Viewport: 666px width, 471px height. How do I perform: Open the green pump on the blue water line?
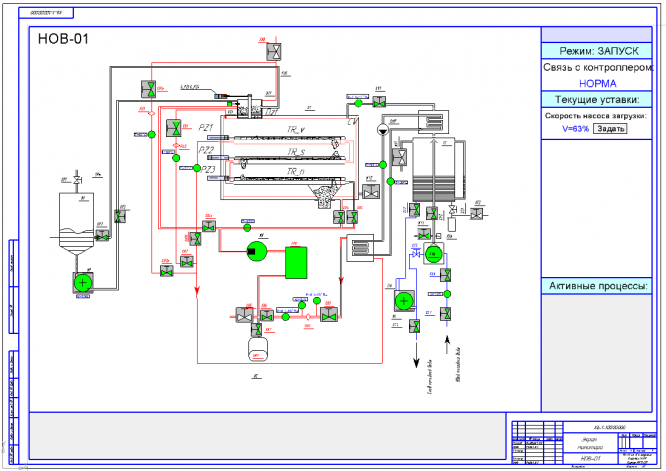pyautogui.click(x=404, y=301)
